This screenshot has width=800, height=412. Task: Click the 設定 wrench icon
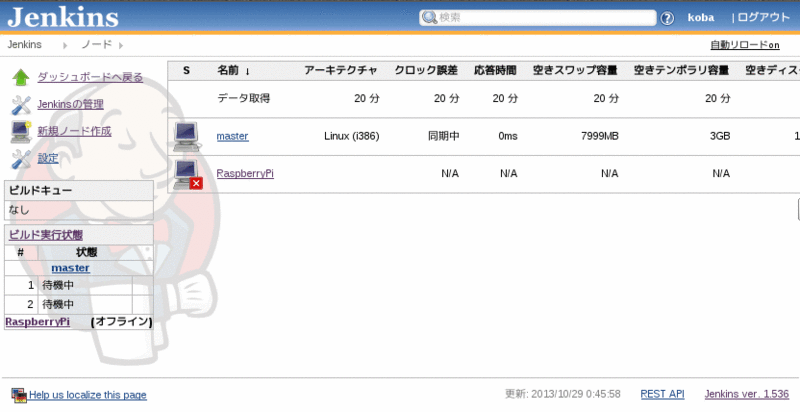pyautogui.click(x=21, y=159)
